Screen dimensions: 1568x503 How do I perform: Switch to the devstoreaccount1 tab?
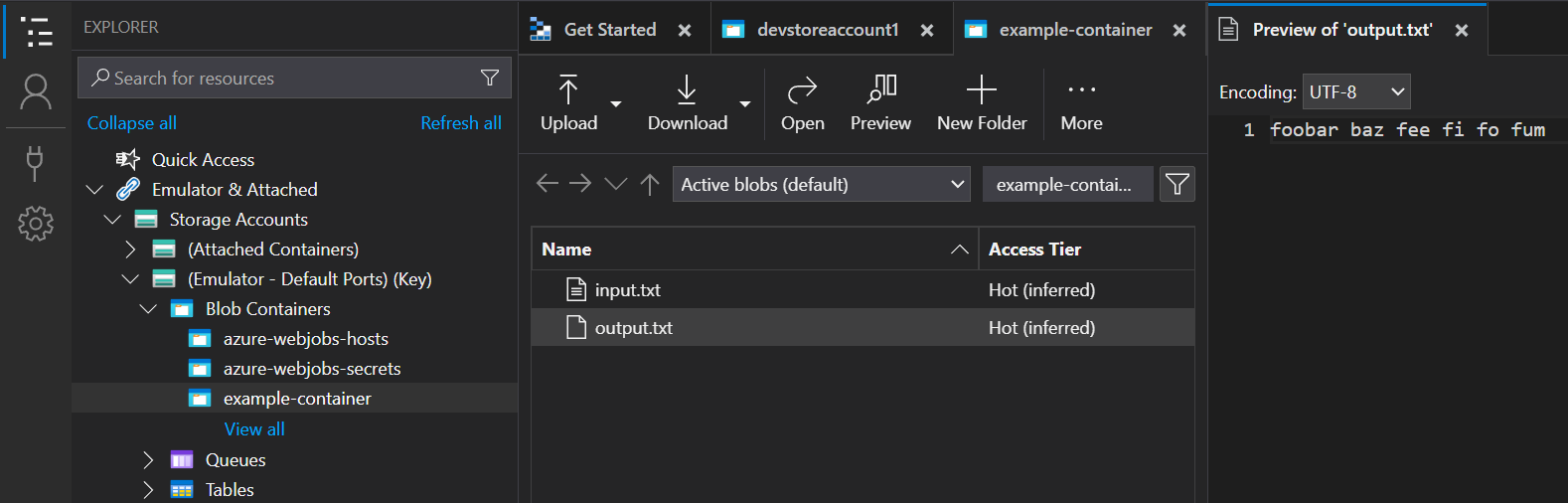pos(827,30)
